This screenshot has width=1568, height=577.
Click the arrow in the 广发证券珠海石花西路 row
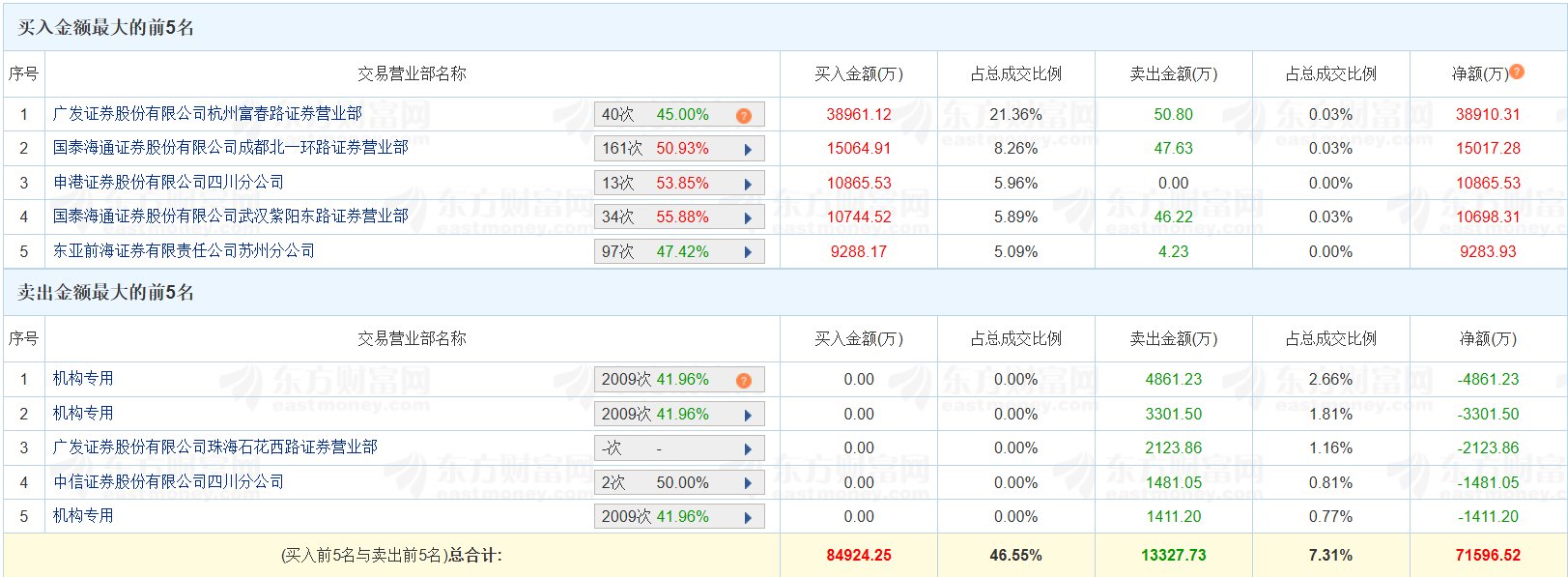point(748,448)
